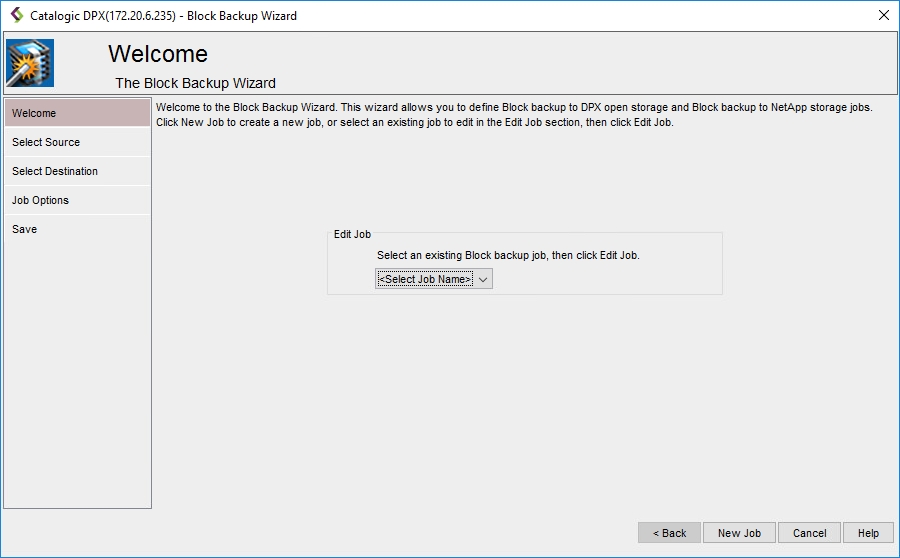Click the "Select an existing Block backup job" instruction

pyautogui.click(x=507, y=255)
